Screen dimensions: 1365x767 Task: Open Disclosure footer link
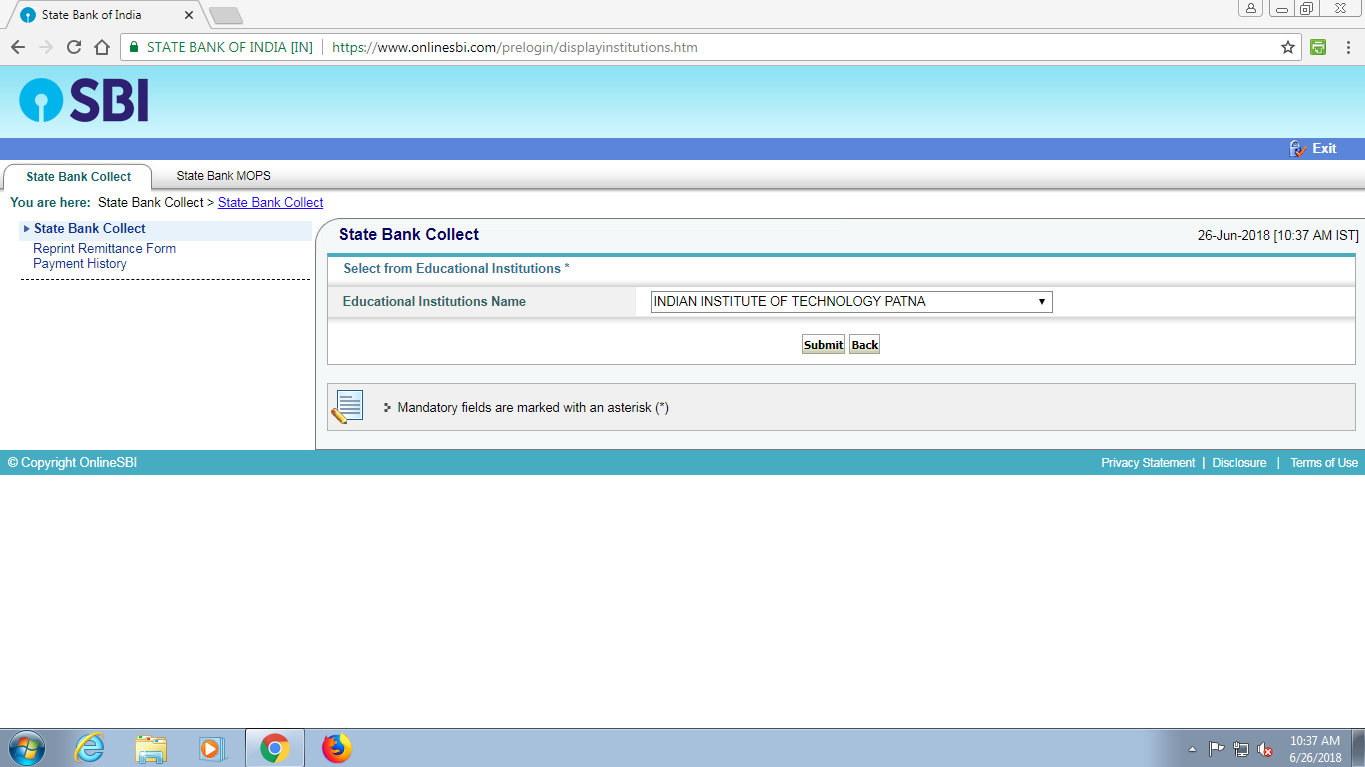[1239, 463]
